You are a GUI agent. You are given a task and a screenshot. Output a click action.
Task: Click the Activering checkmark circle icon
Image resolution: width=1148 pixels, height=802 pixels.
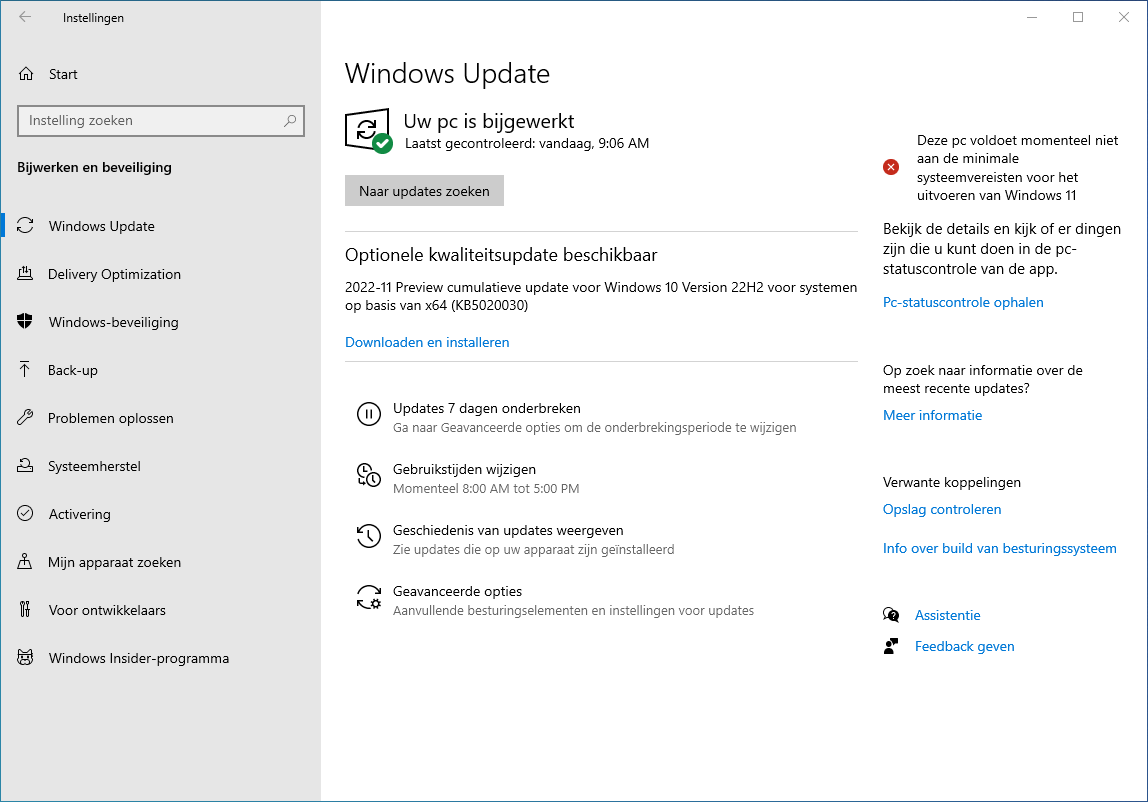pyautogui.click(x=26, y=514)
